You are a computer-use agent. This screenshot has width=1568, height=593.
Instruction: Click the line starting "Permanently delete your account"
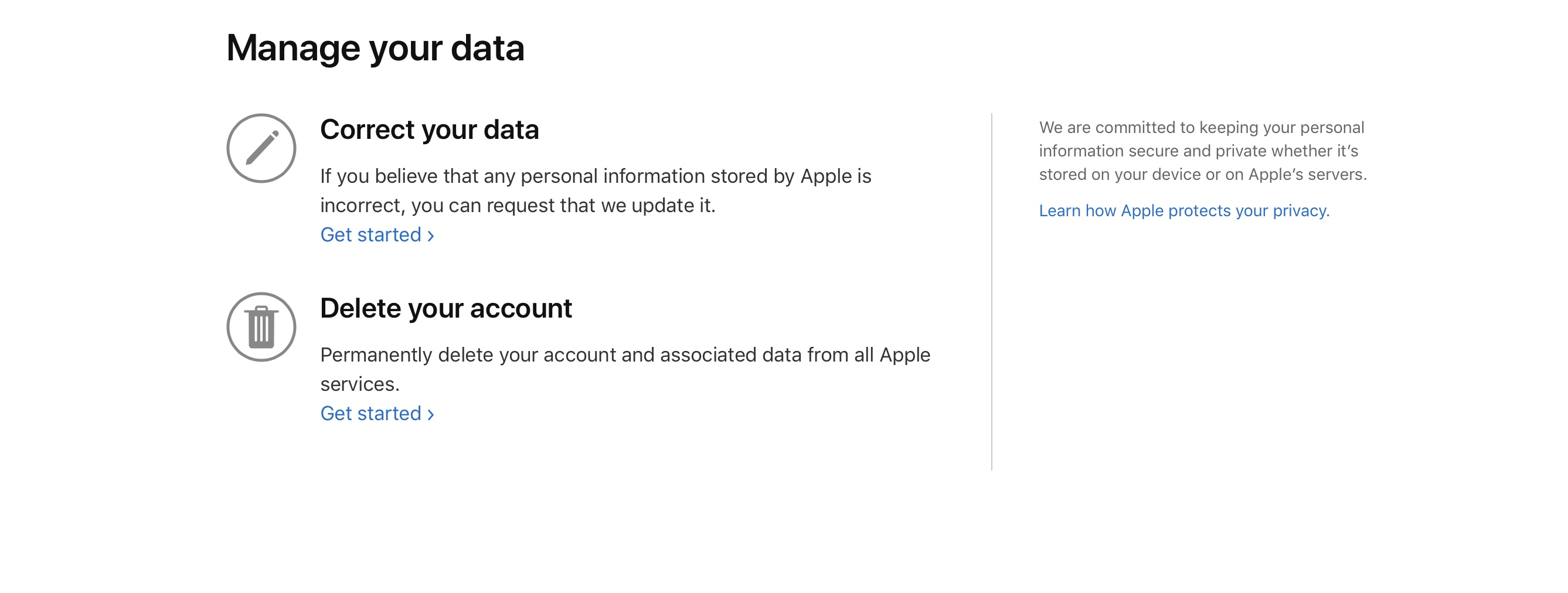click(x=624, y=355)
